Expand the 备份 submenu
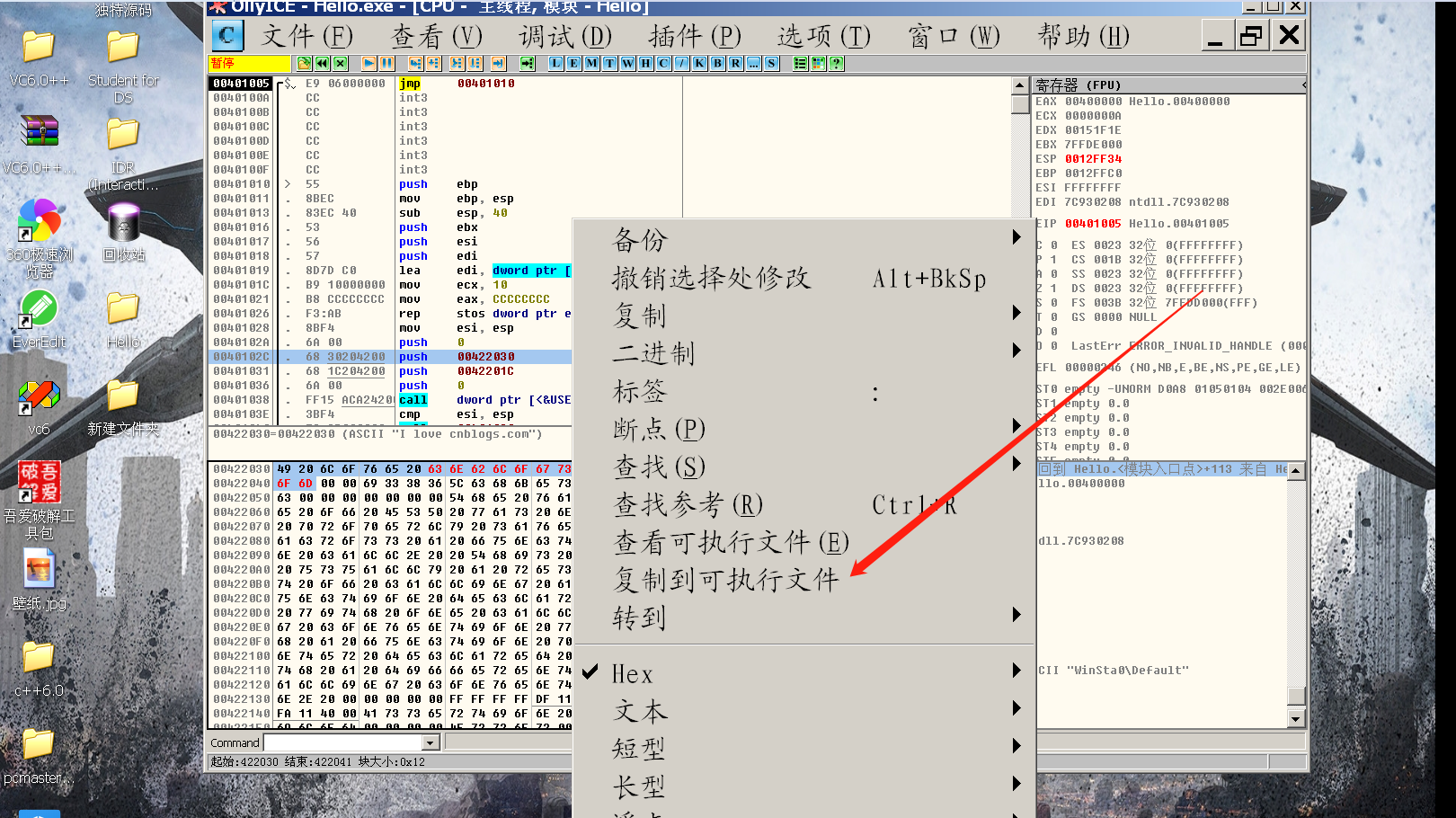Viewport: 1456px width, 818px height. click(x=803, y=239)
